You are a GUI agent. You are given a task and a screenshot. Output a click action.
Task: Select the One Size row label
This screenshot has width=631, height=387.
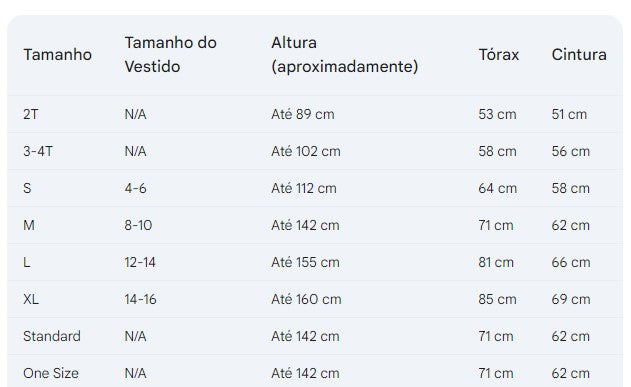51,373
